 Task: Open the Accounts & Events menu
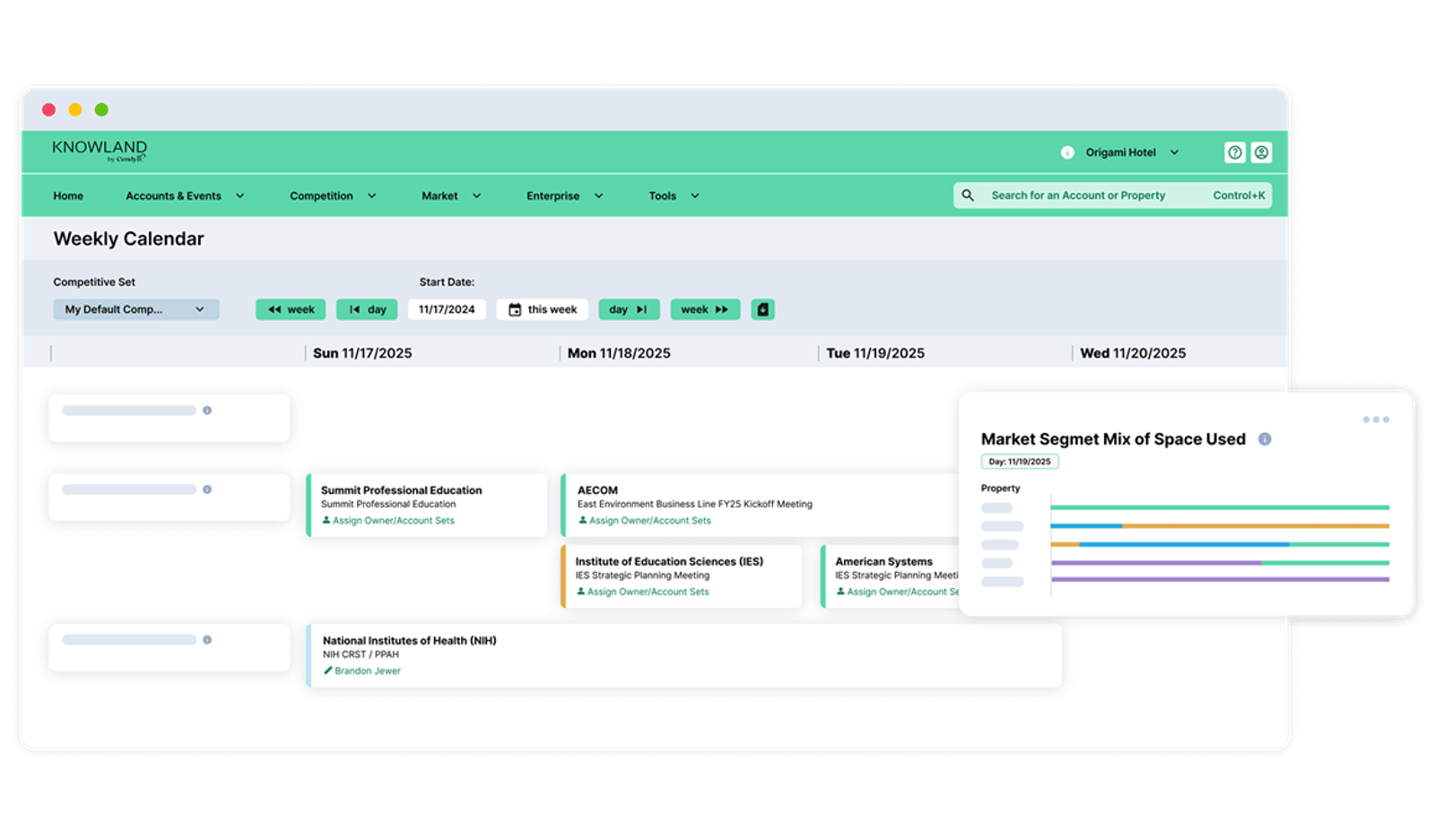point(185,195)
